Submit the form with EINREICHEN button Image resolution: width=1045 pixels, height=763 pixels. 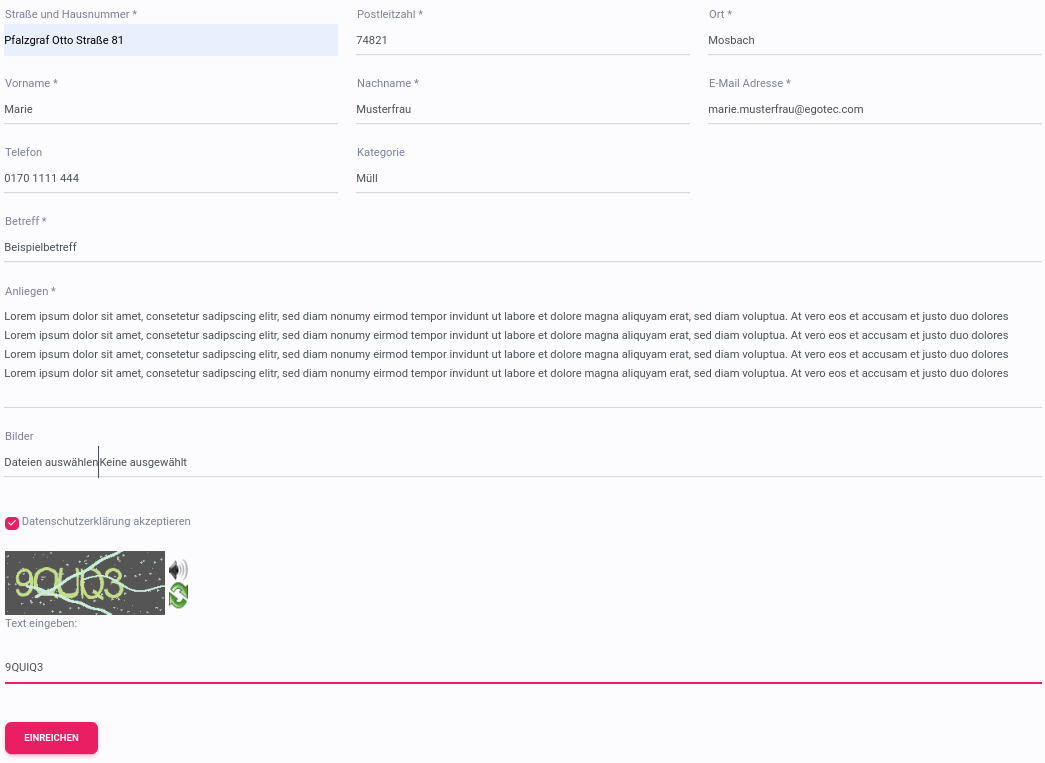click(x=51, y=738)
